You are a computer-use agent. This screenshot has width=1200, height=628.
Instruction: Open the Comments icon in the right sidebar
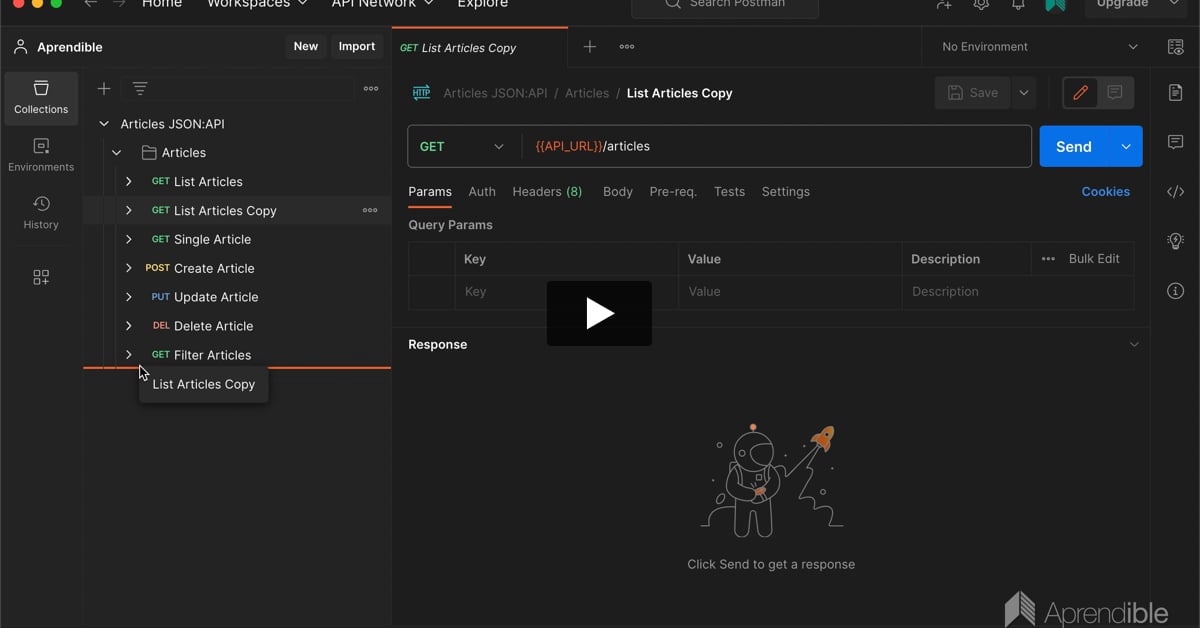coord(1176,142)
